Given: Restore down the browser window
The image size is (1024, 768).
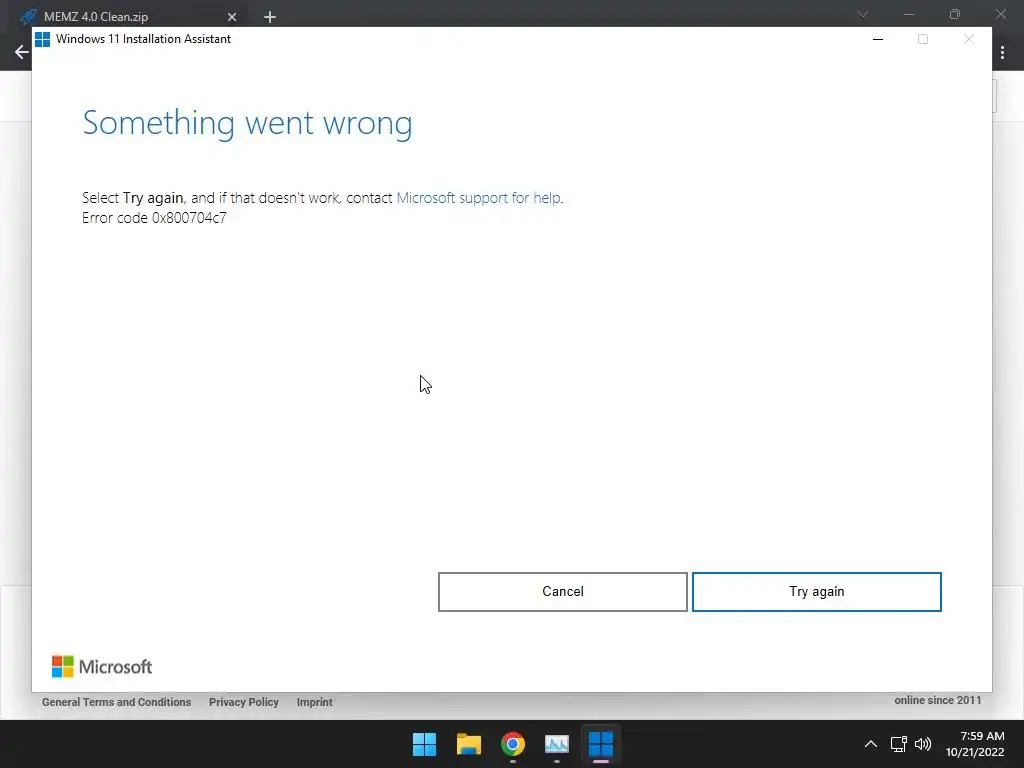Looking at the screenshot, I should (955, 14).
